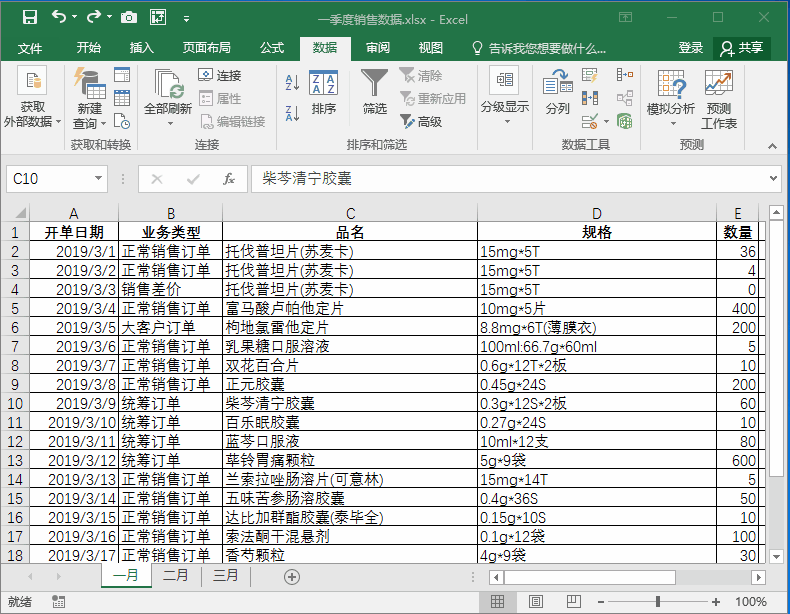Switch to the 二月 sheet tab
Viewport: 790px width, 614px height.
[x=175, y=575]
